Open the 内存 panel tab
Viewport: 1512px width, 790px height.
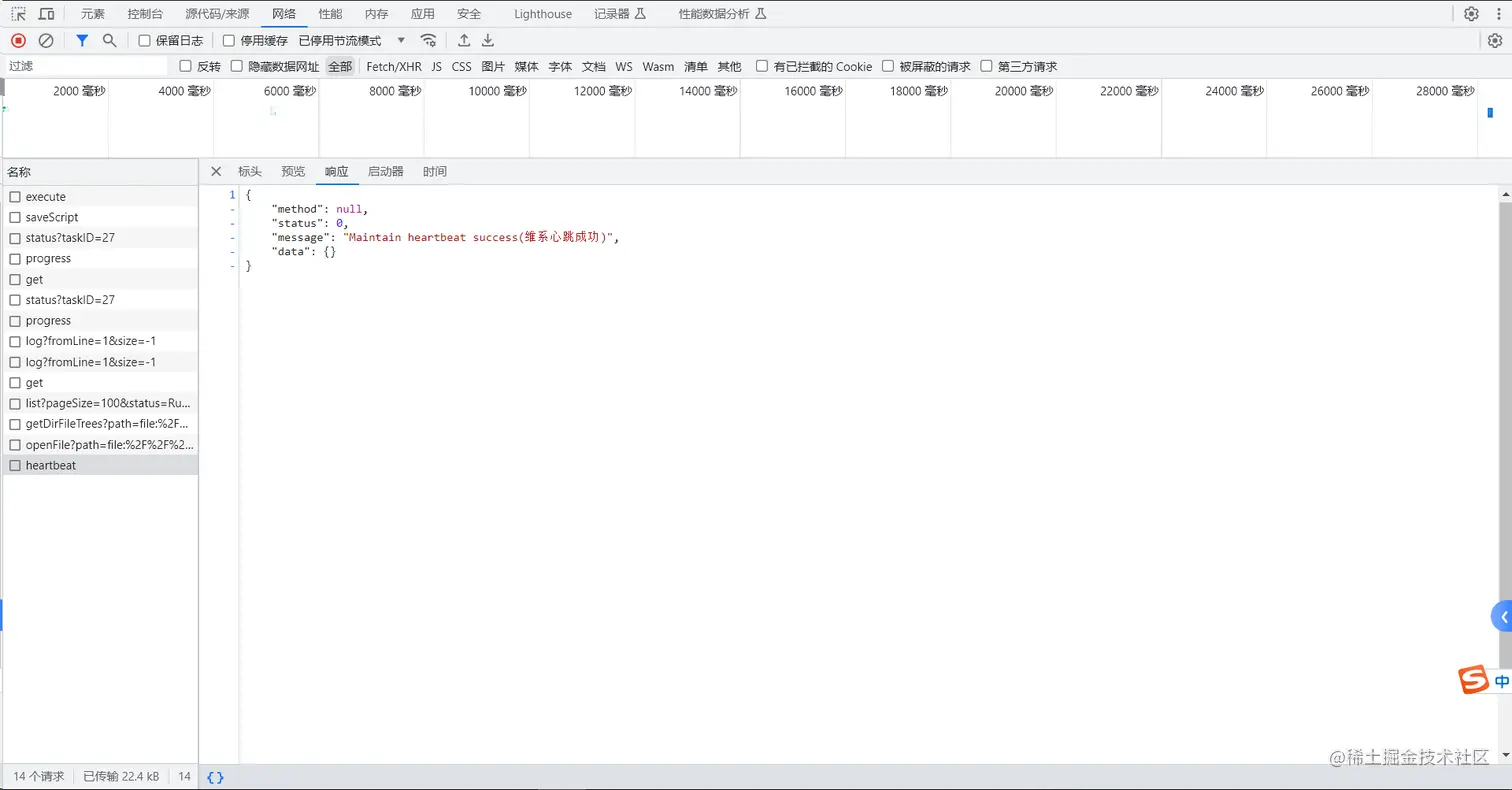coord(377,14)
